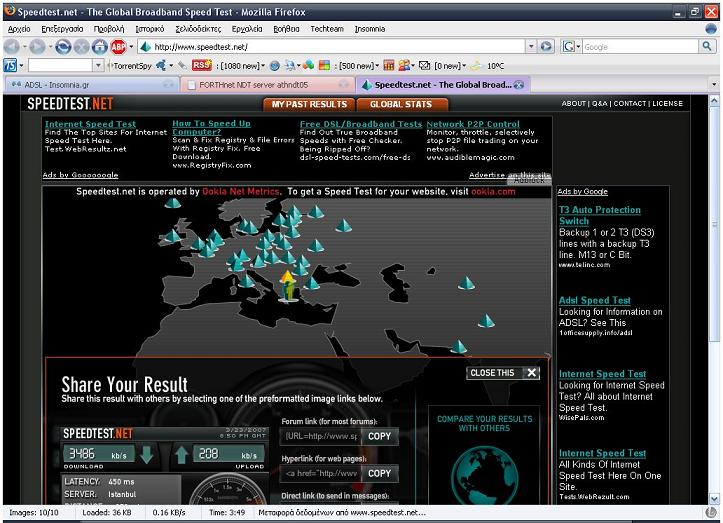This screenshot has height=523, width=723.
Task: Open How To Speed Up Computer ad link
Action: point(211,128)
